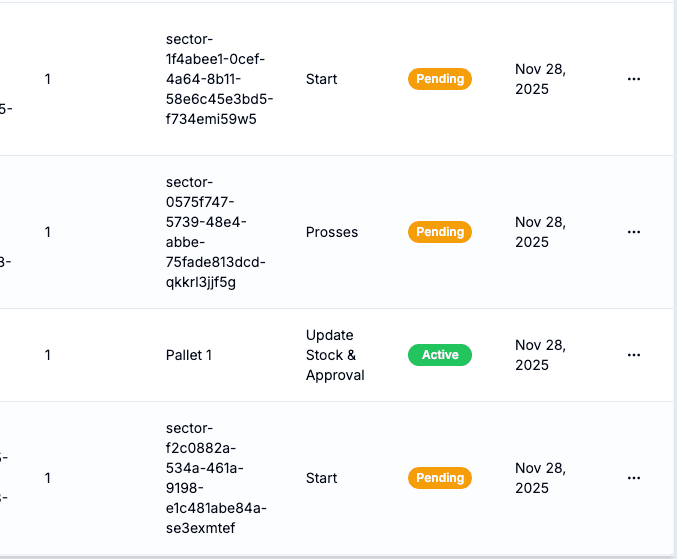Click the Pending badge of the sector-f2c0882a row
The image size is (677, 559).
tap(439, 478)
